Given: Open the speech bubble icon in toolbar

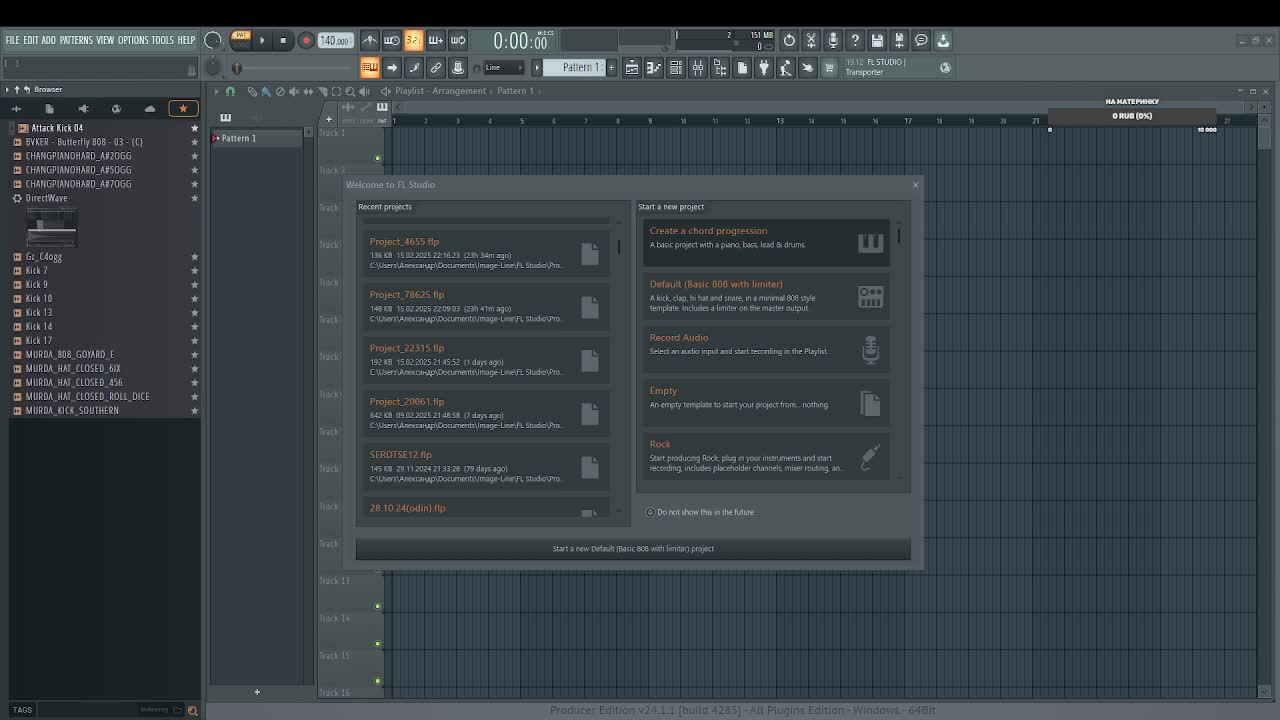Looking at the screenshot, I should [921, 40].
